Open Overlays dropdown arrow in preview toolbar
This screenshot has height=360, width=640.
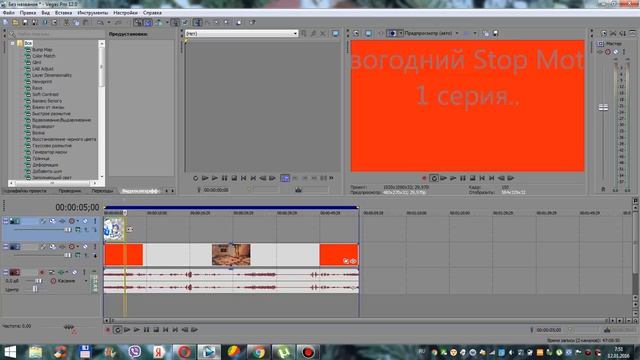tap(475, 33)
